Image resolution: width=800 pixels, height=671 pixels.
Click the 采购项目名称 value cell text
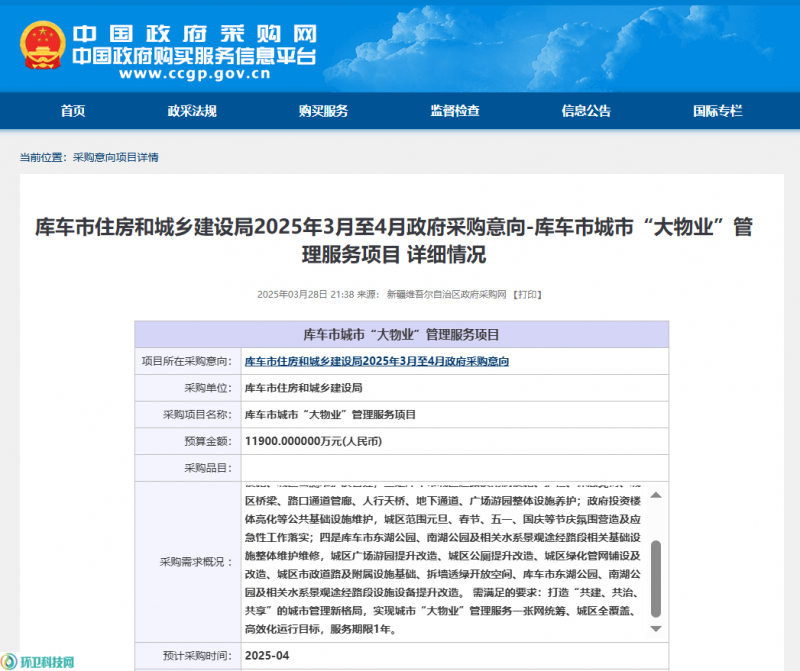pyautogui.click(x=330, y=414)
